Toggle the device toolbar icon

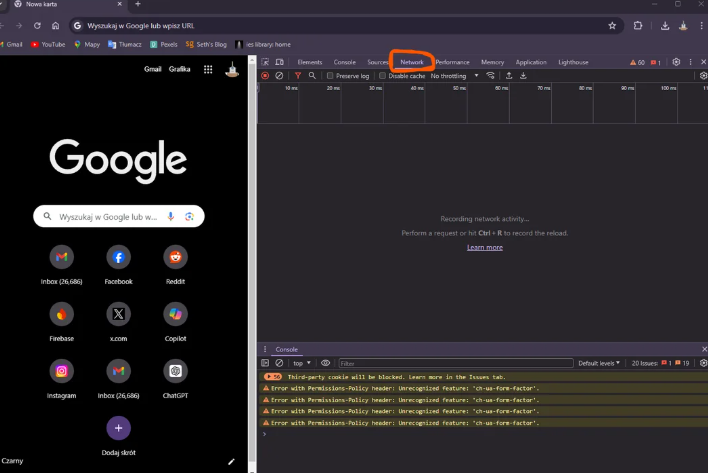click(279, 62)
